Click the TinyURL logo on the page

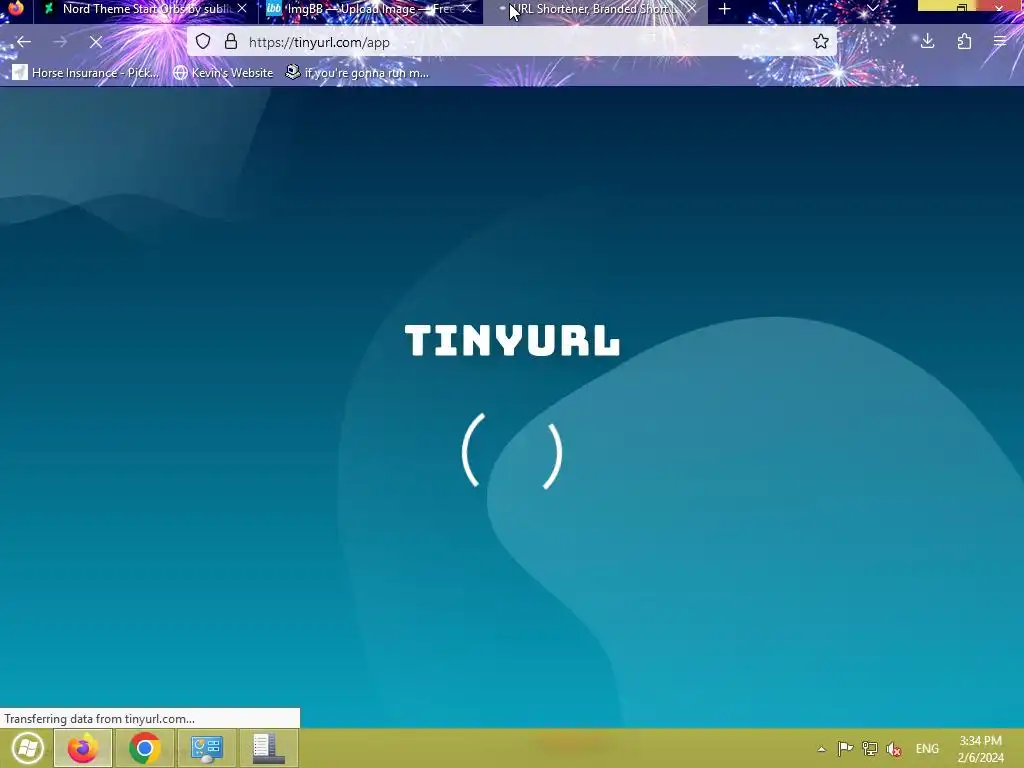[512, 340]
